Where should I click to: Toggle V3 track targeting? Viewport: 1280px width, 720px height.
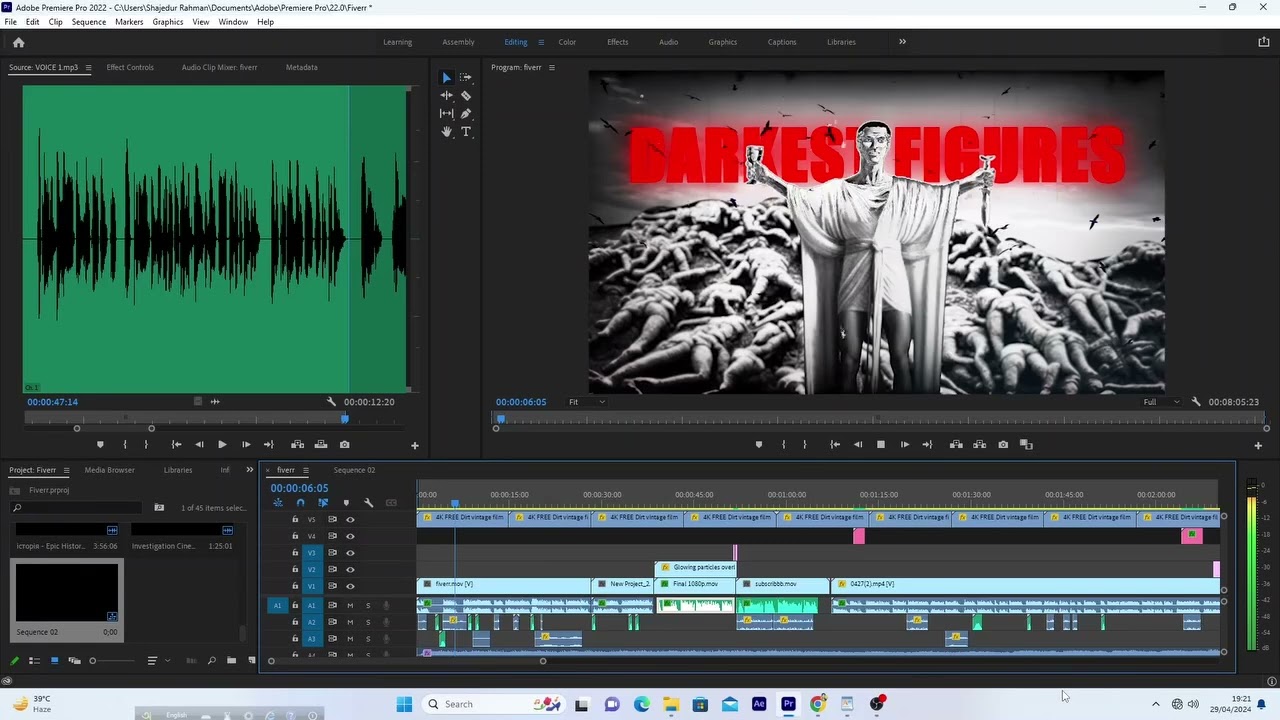pos(311,553)
